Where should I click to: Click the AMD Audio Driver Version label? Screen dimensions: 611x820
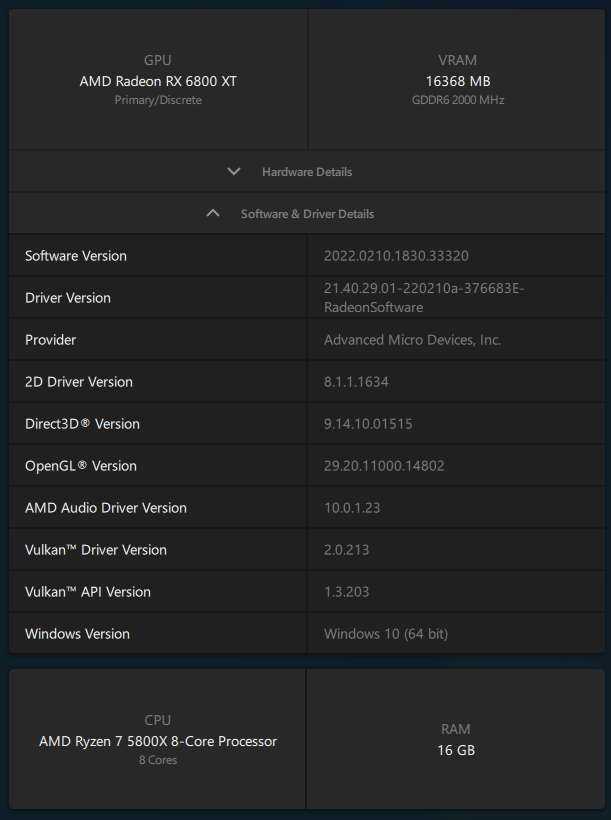(106, 508)
